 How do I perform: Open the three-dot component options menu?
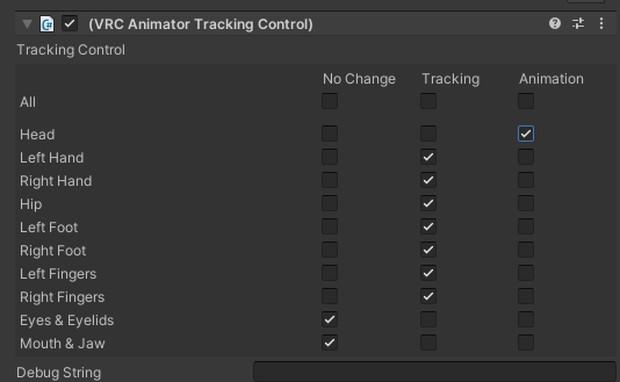pyautogui.click(x=601, y=23)
